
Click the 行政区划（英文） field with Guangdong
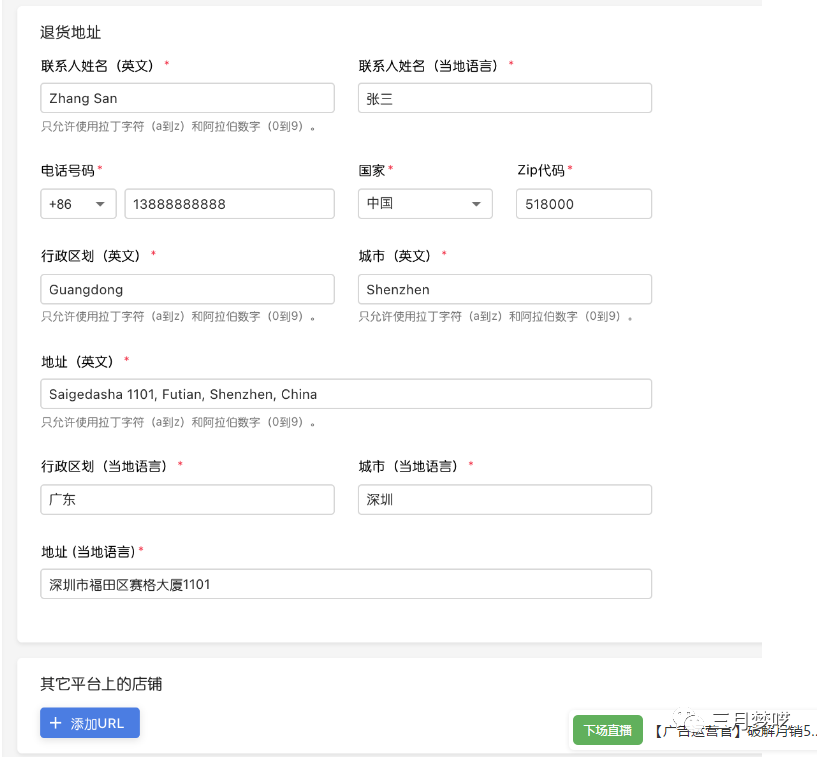point(187,290)
